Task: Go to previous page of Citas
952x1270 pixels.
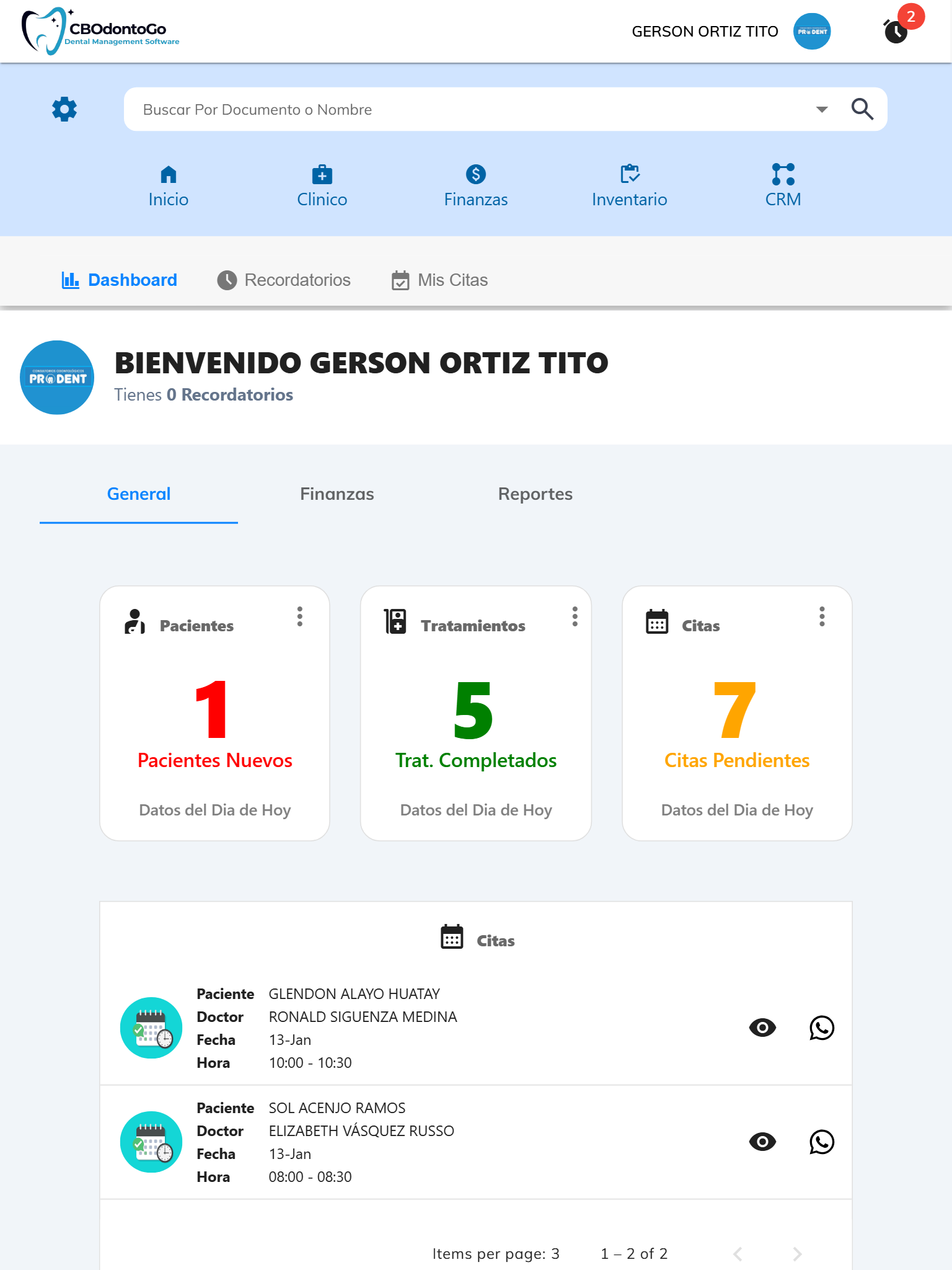Action: pos(738,1254)
